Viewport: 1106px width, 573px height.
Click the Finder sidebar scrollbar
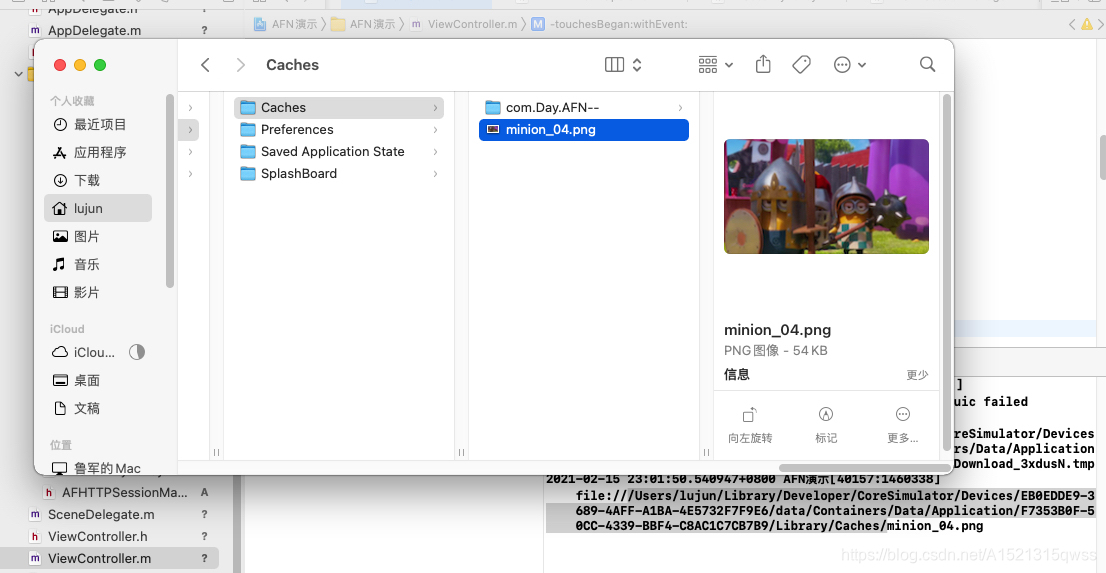(169, 191)
